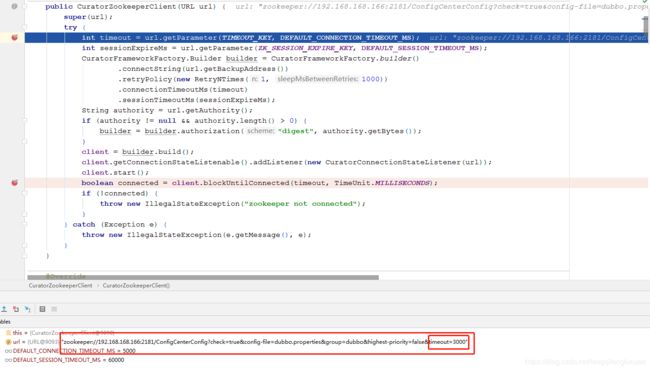Screen dimensions: 650x370
Task: Click '.connectString(url.getBackupAddress())' line
Action: click(203, 69)
